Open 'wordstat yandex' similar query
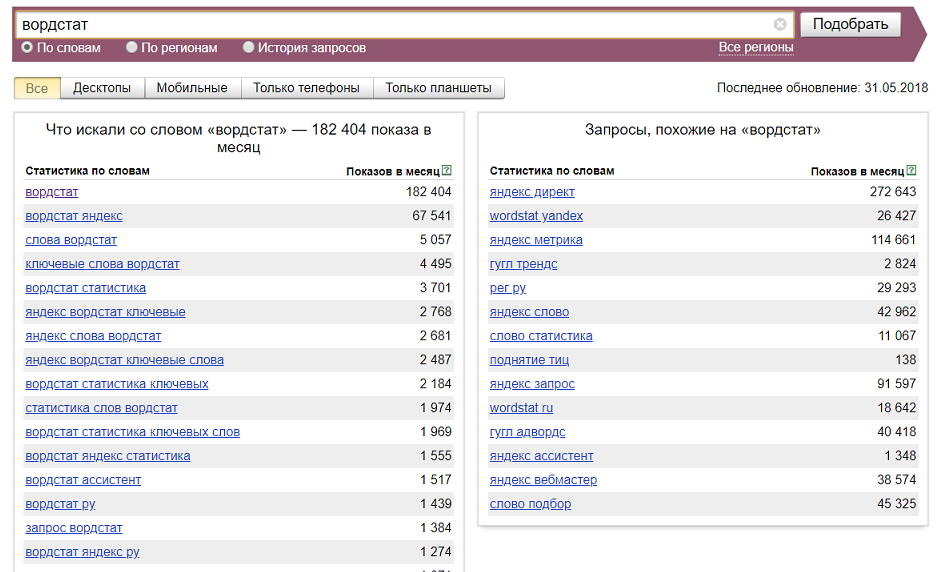The height and width of the screenshot is (572, 936). (x=536, y=216)
